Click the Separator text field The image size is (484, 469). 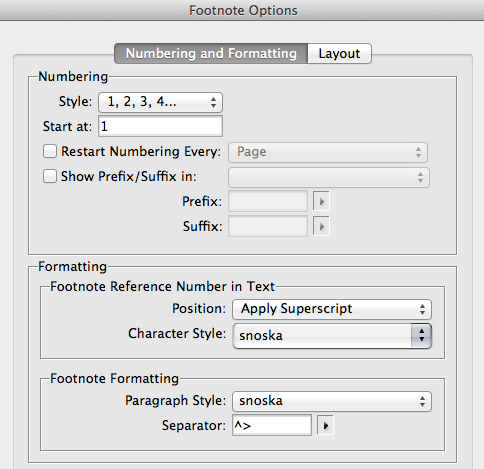[272, 425]
